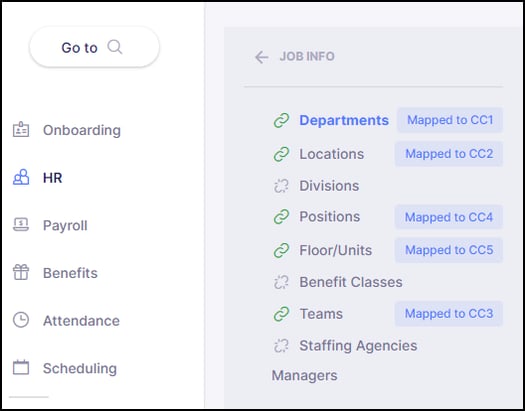Click the Benefits gift icon
525x411 pixels.
click(x=21, y=272)
